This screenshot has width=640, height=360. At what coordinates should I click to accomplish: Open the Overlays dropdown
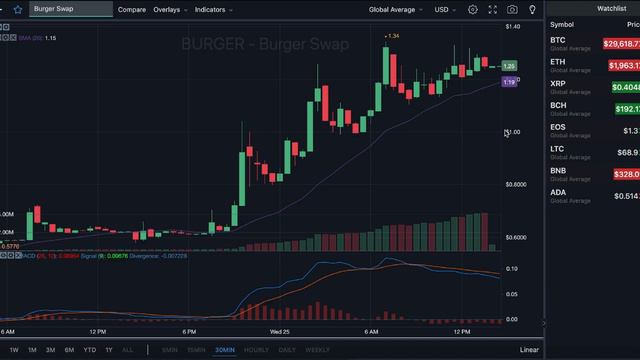(170, 9)
